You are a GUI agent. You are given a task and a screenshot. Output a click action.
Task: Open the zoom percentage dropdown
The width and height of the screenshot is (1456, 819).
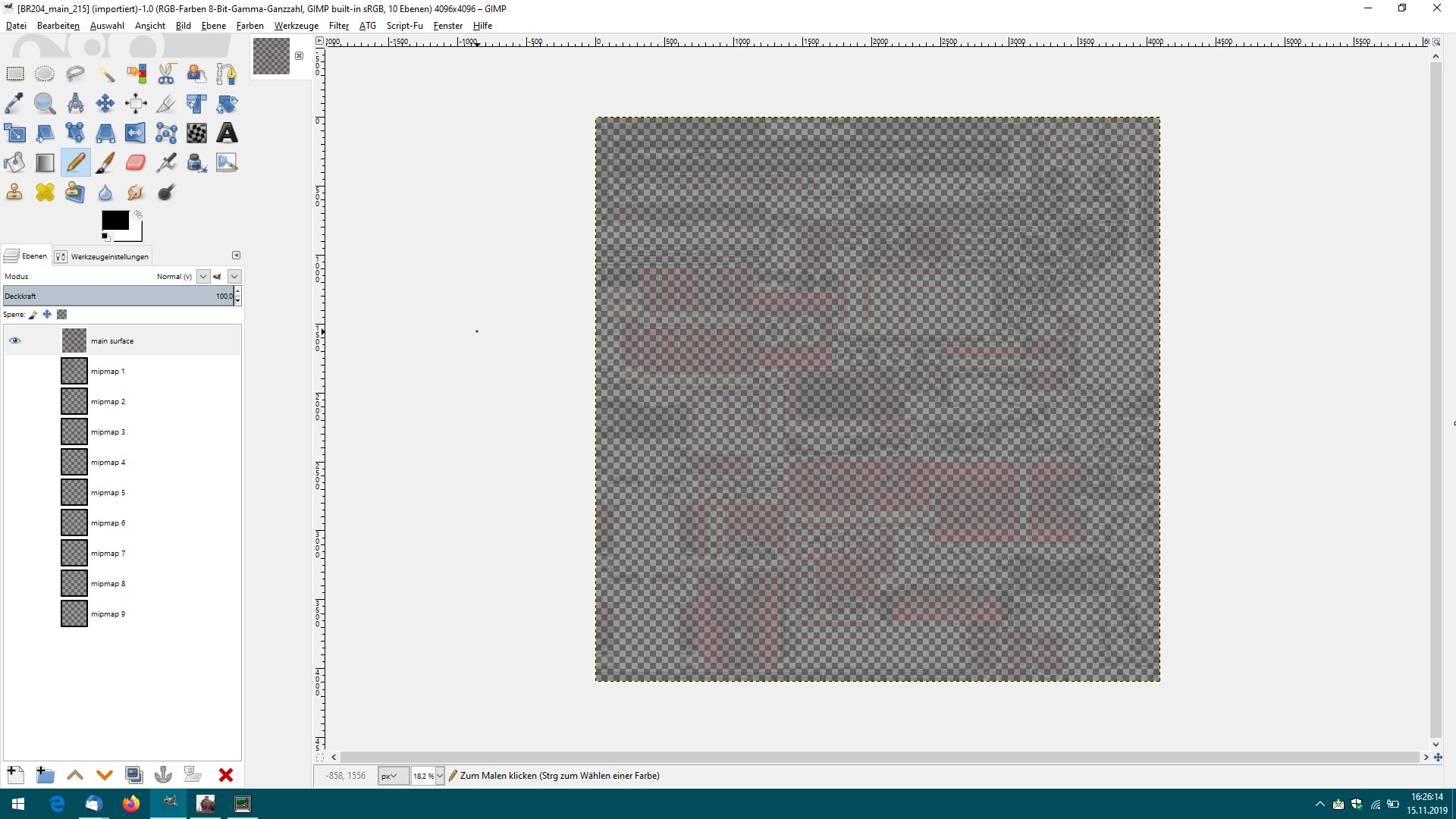pos(439,776)
